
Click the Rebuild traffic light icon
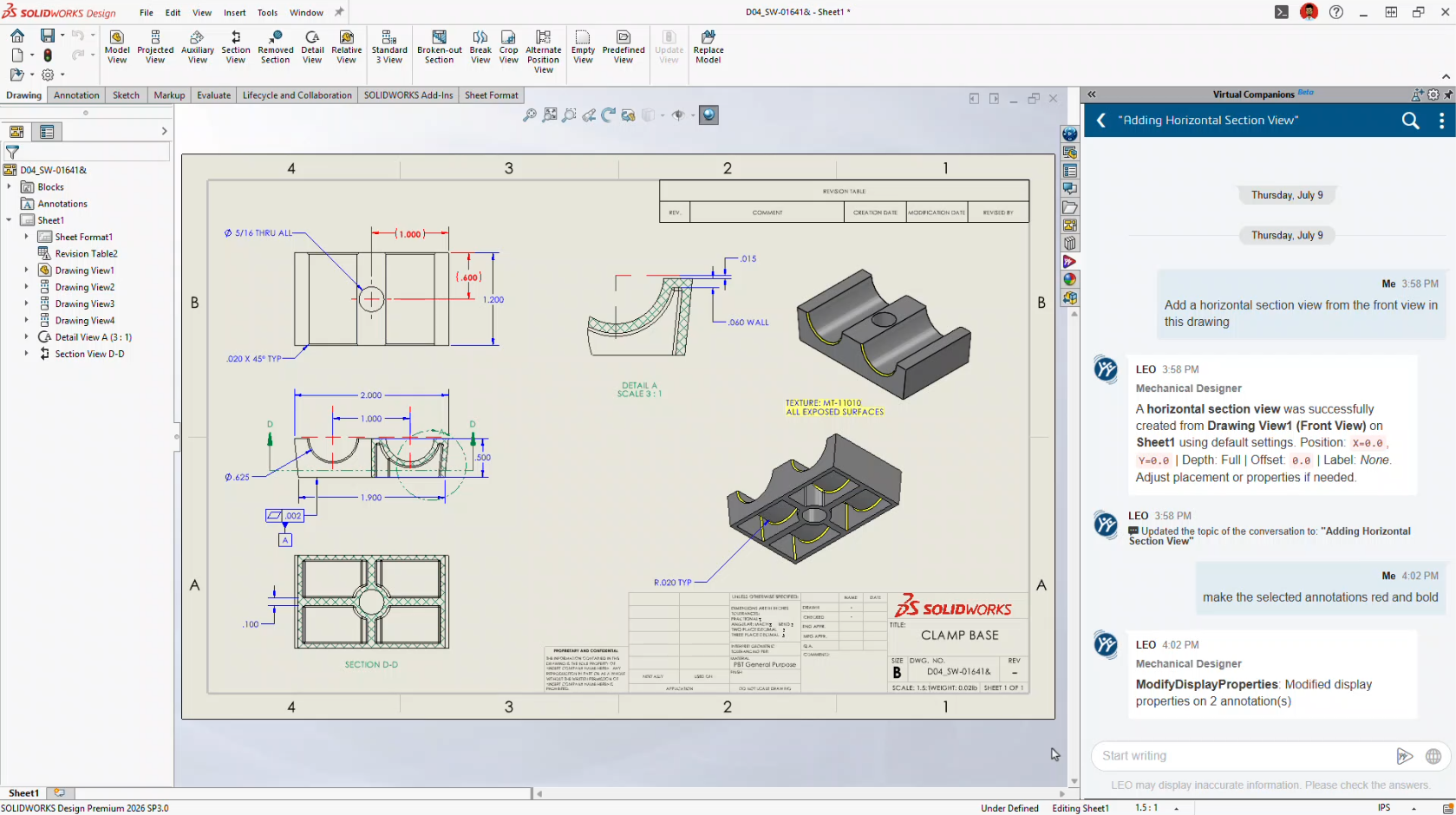tap(48, 55)
